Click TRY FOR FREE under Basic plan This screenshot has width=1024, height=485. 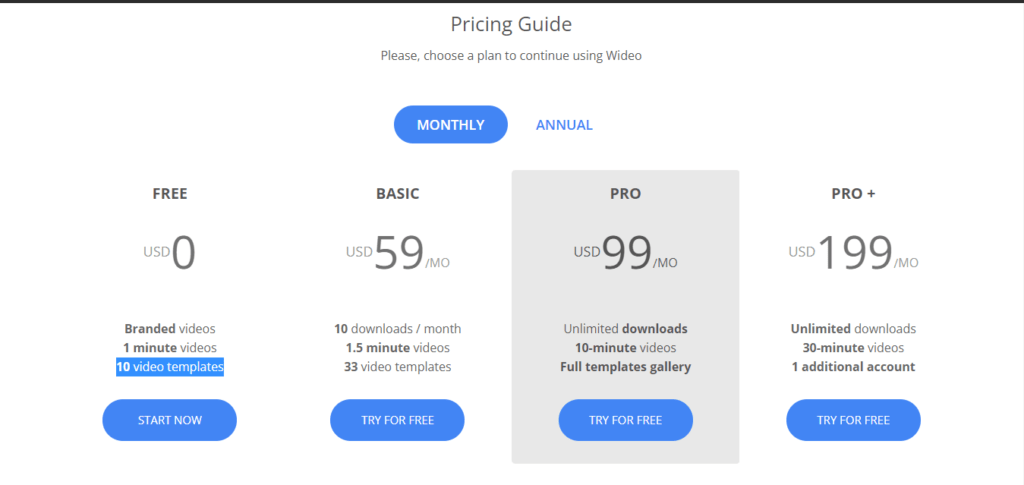click(397, 420)
